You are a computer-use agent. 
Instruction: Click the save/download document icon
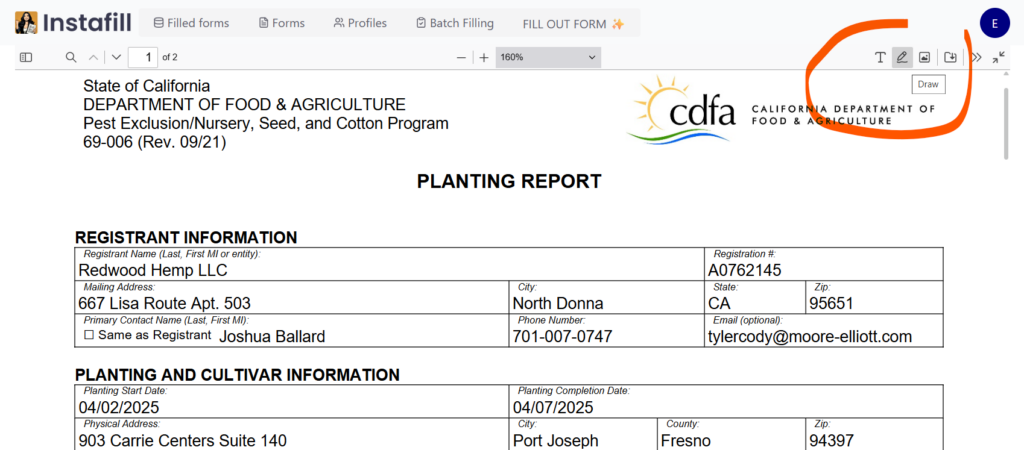click(951, 57)
